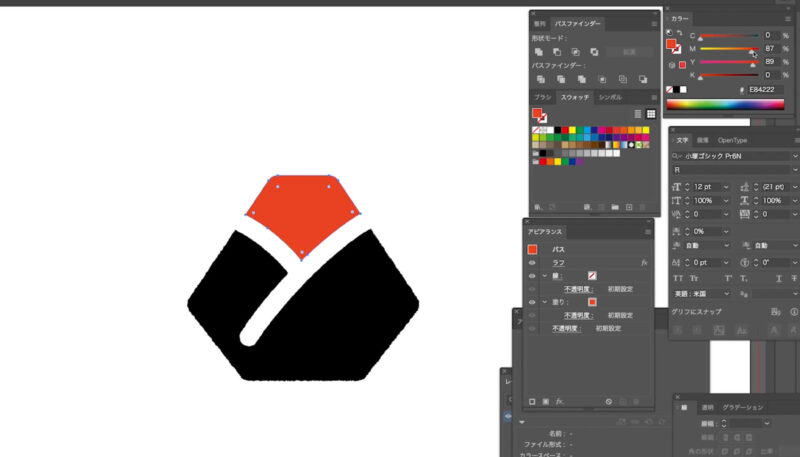Click Add New Stroke icon in Appearance panel
Viewport: 800px width, 457px height.
[532, 401]
